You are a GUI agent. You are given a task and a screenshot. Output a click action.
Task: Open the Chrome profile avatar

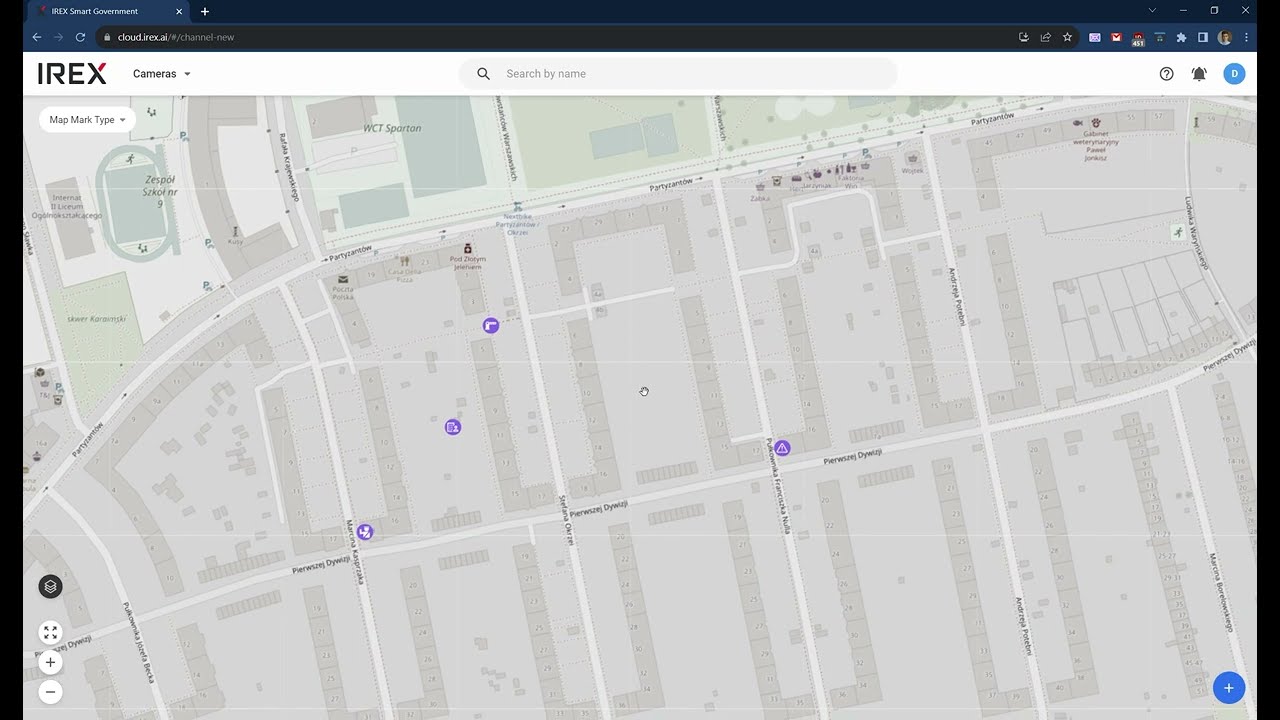tap(1225, 37)
